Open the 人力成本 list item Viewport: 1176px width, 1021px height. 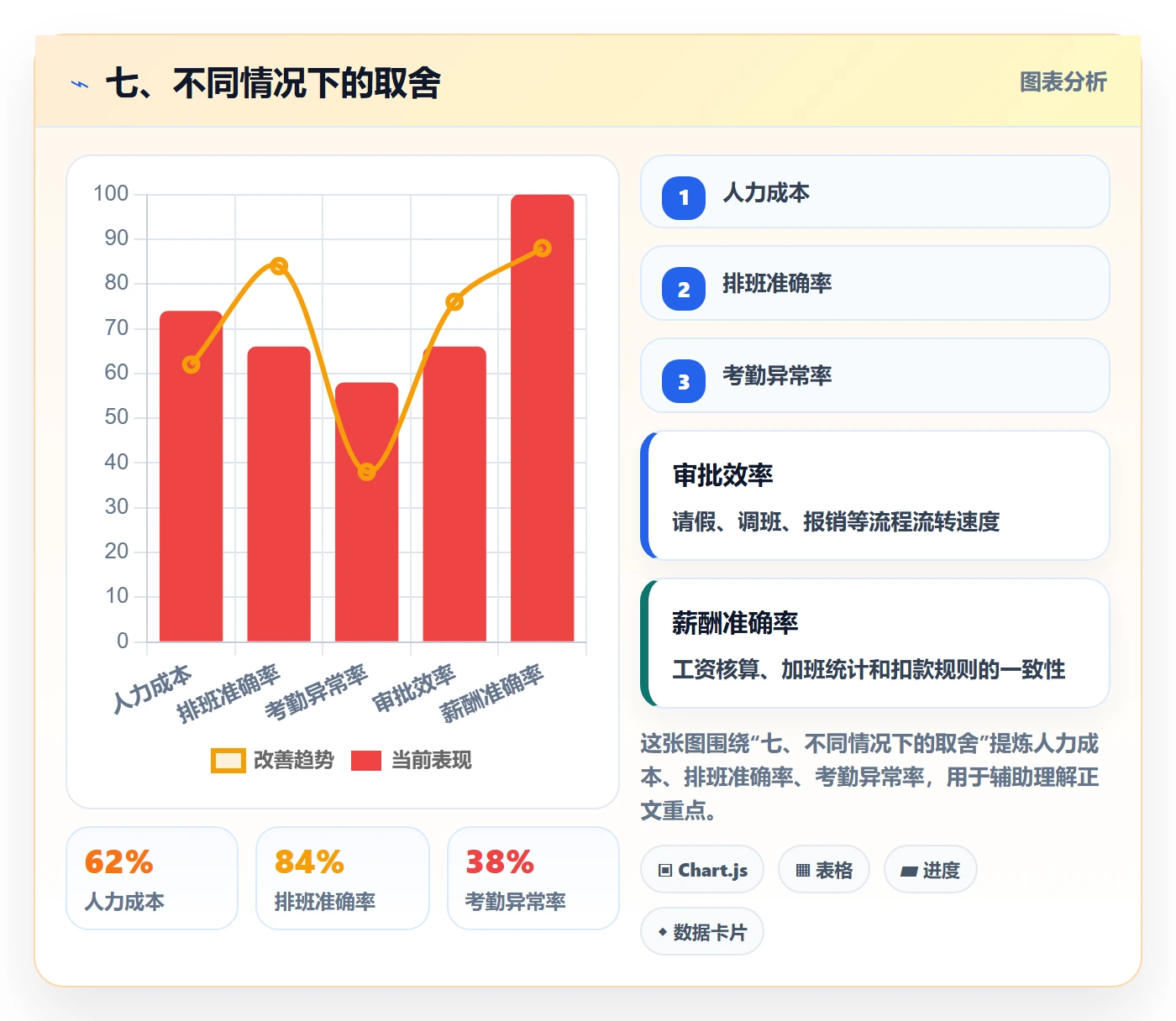(x=875, y=191)
